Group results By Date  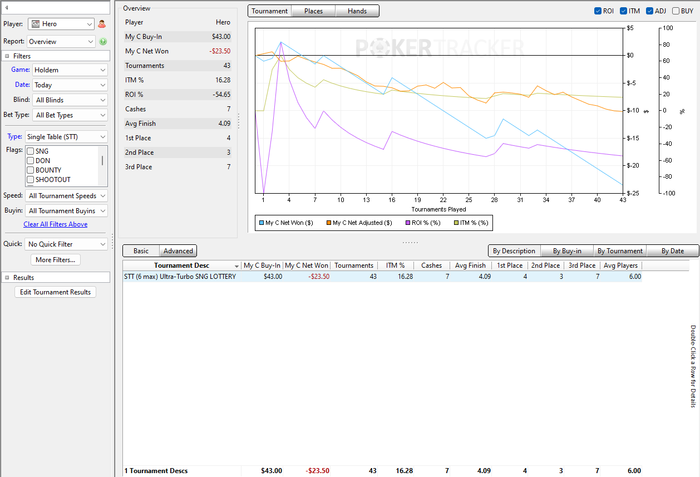point(673,251)
